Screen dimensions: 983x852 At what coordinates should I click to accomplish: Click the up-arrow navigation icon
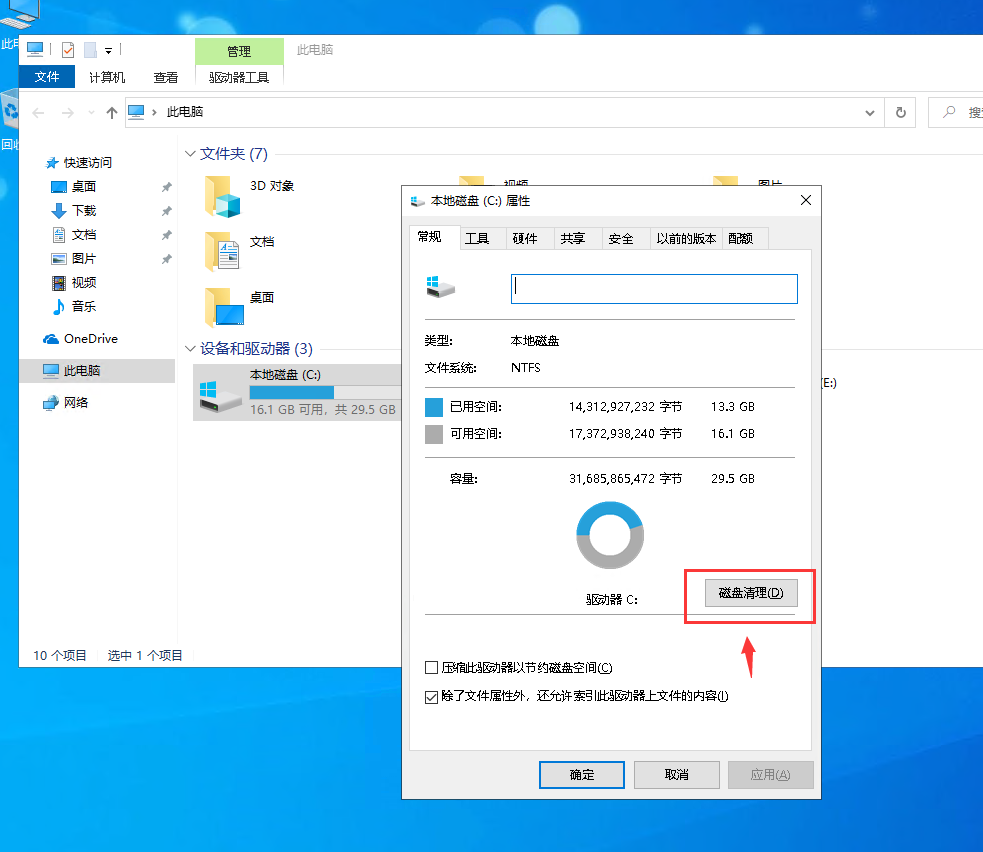pyautogui.click(x=112, y=113)
